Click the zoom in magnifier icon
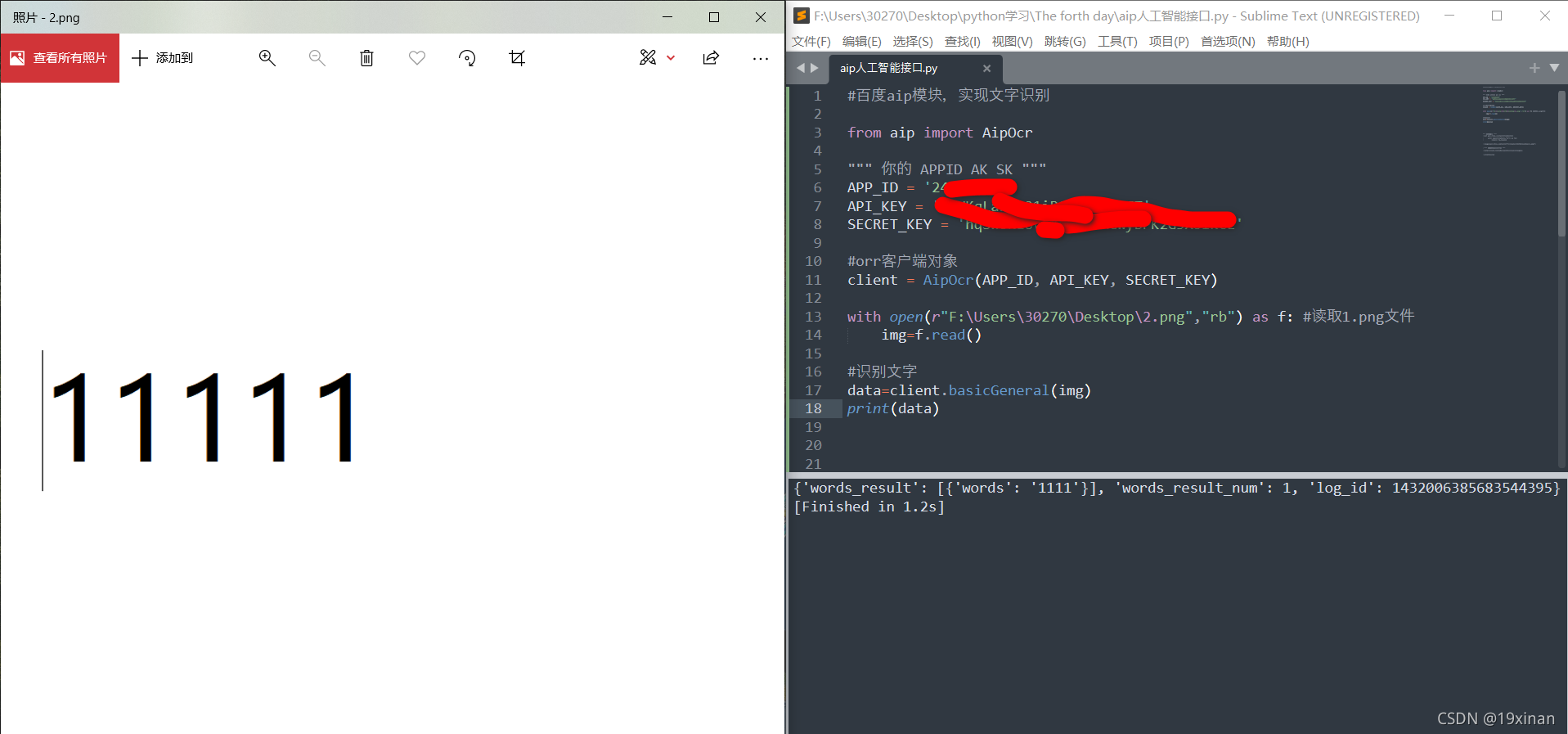 click(267, 58)
